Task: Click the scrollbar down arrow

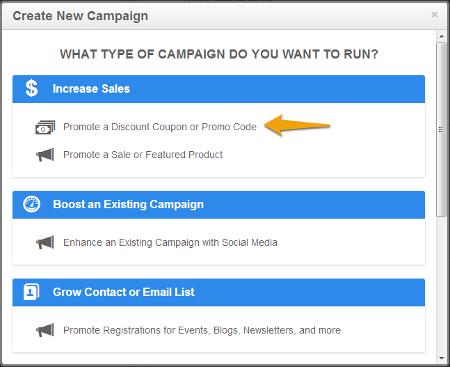Action: [x=442, y=358]
